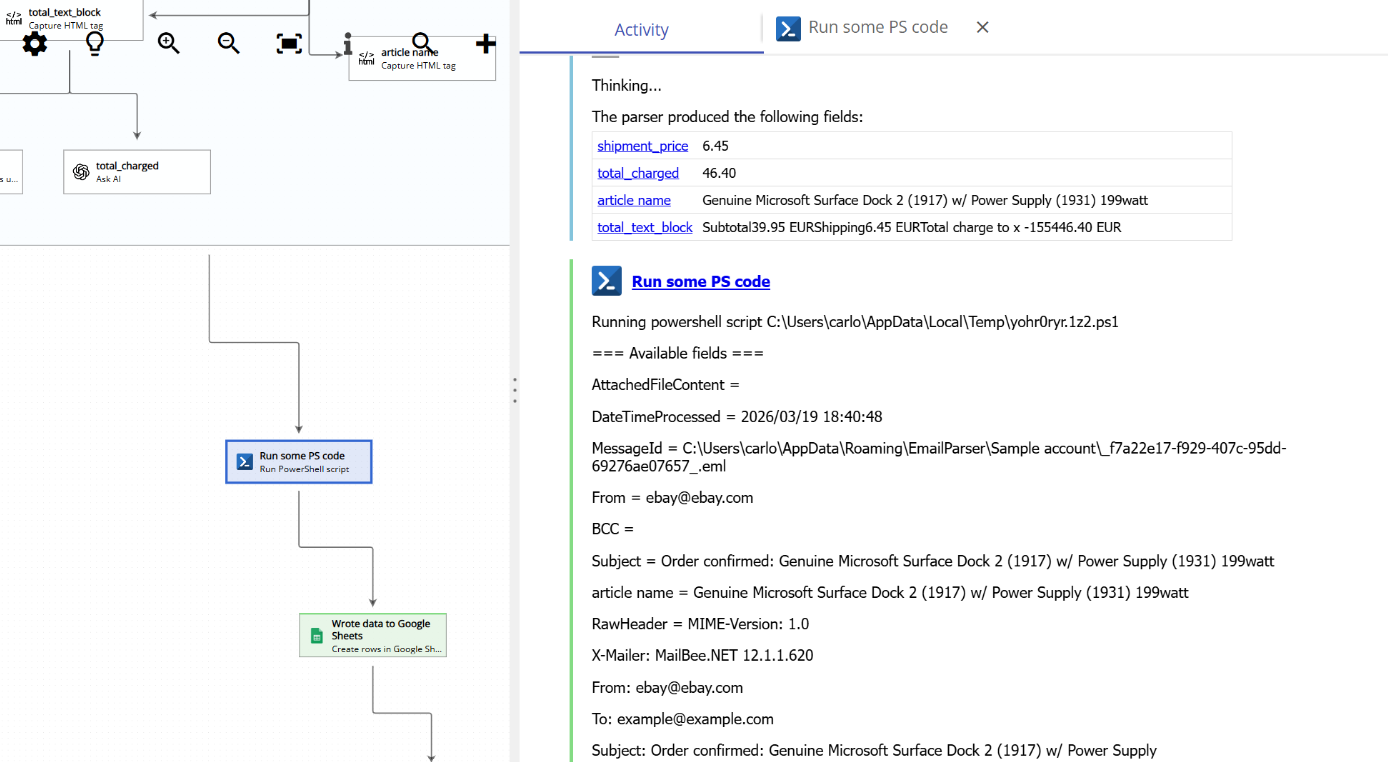Click the dotted pane divider handle
The width and height of the screenshot is (1388, 762).
[x=515, y=390]
